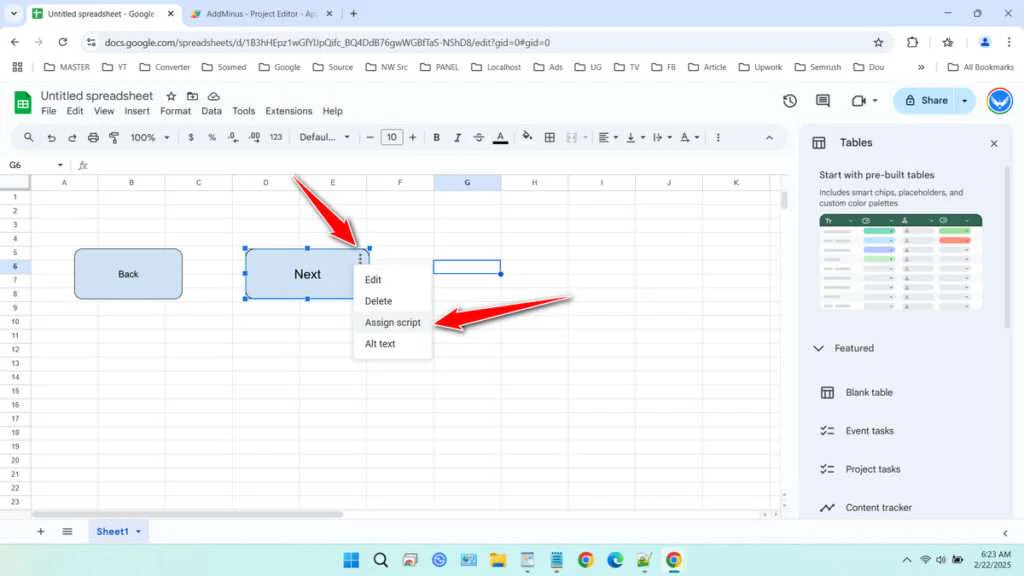Choose Assign script from the context menu

click(x=392, y=322)
